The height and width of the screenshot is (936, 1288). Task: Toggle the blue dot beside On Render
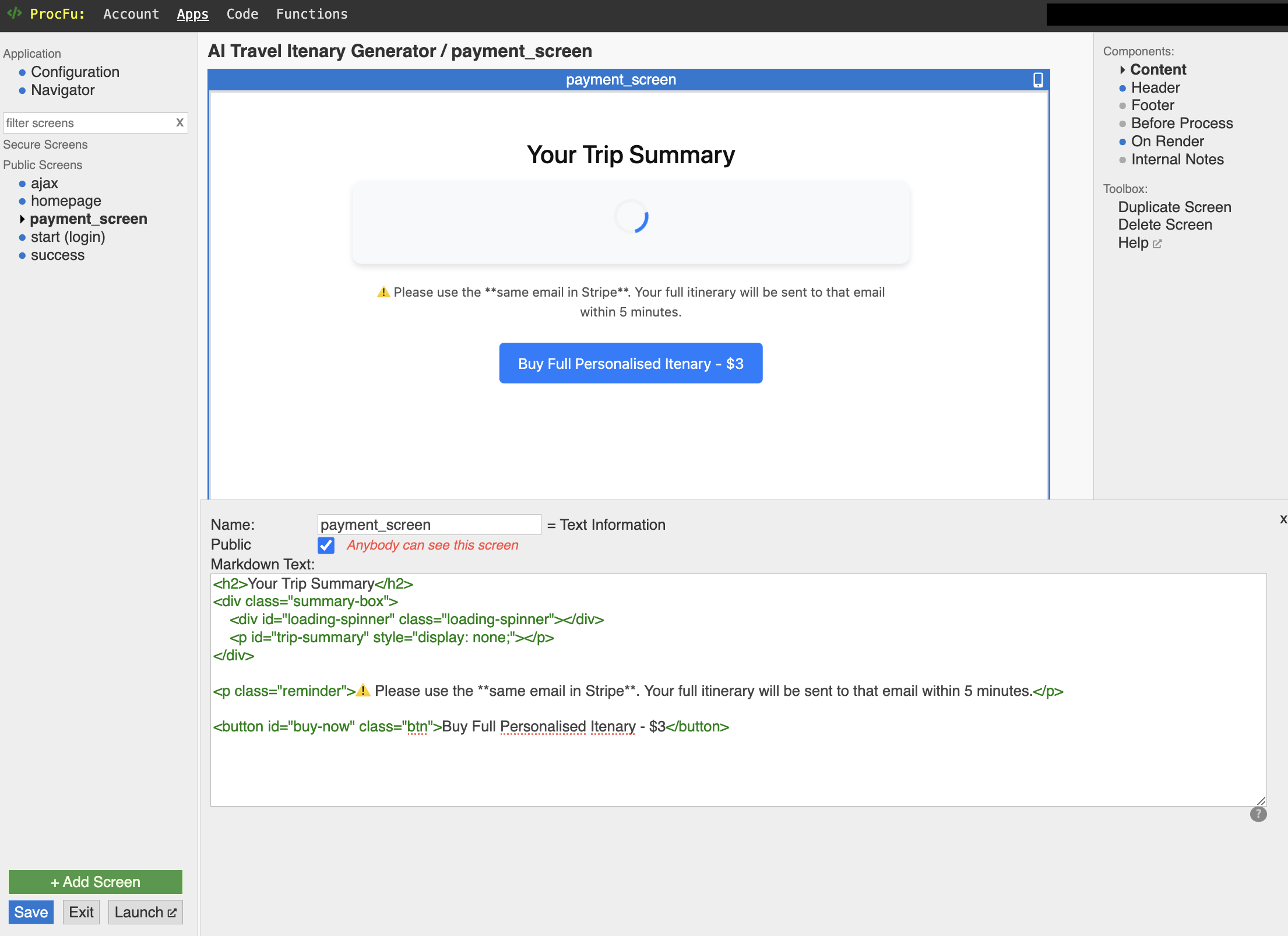(1122, 142)
